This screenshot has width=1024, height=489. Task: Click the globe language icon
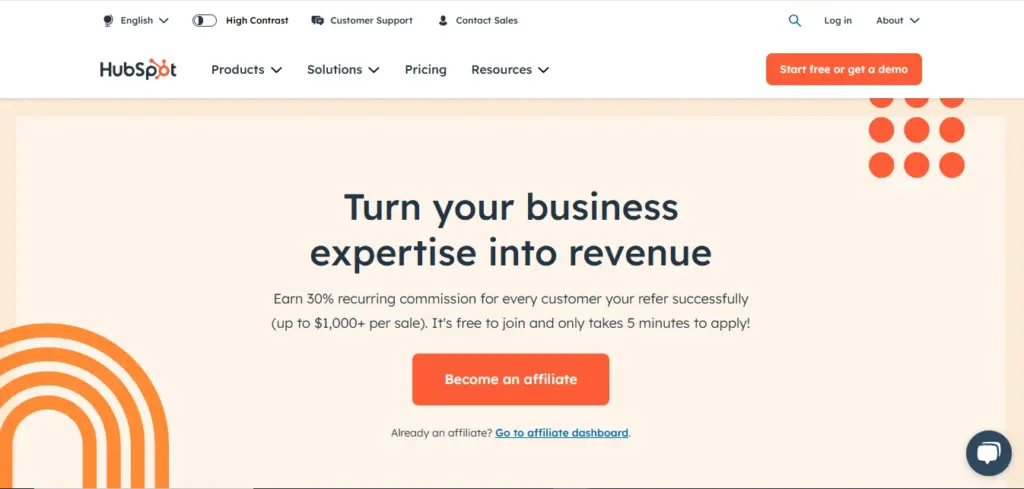coord(108,20)
